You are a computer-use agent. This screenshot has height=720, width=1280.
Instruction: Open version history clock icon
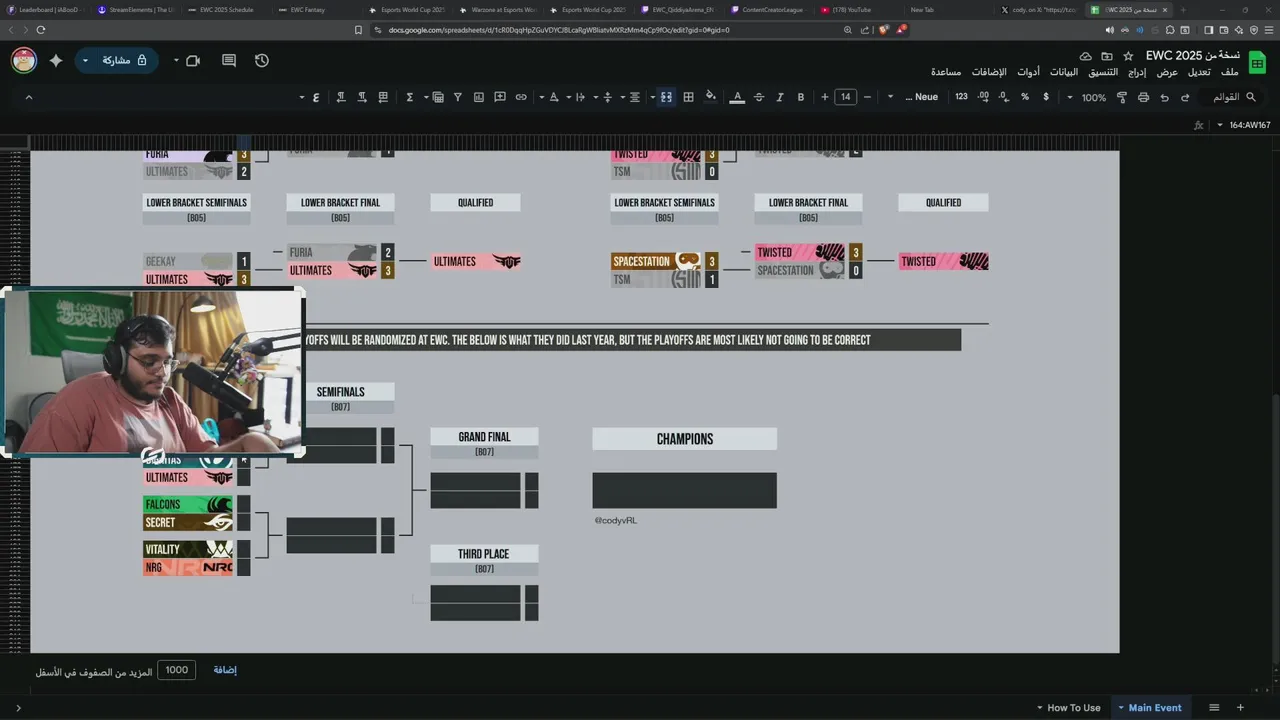(262, 60)
